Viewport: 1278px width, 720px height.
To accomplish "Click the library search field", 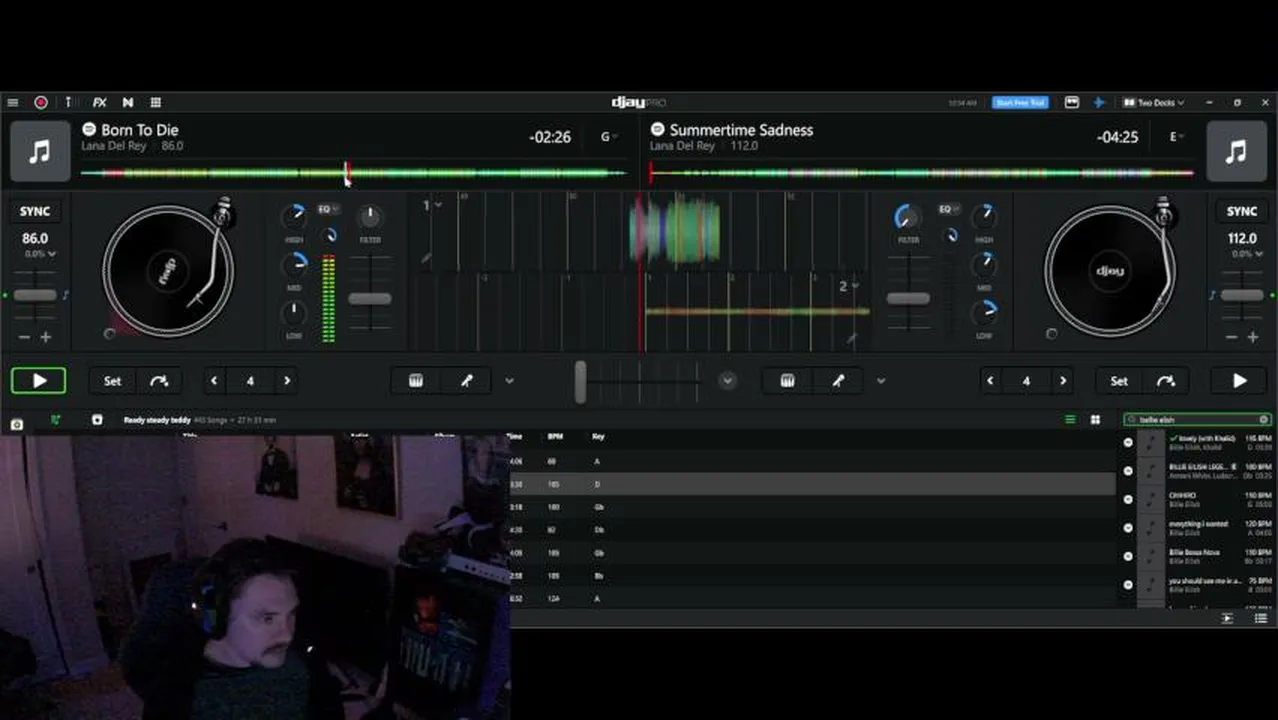I will pyautogui.click(x=1197, y=420).
